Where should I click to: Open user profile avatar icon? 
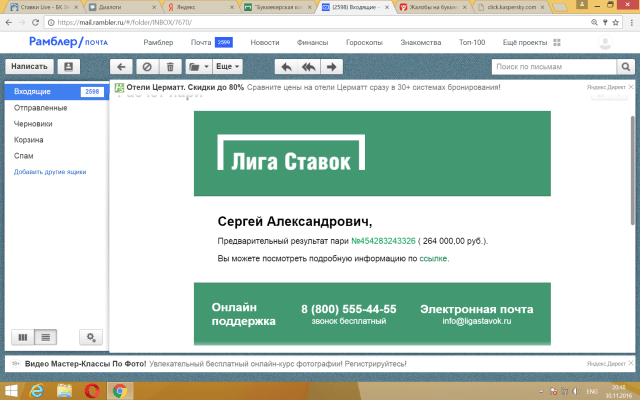[x=605, y=42]
